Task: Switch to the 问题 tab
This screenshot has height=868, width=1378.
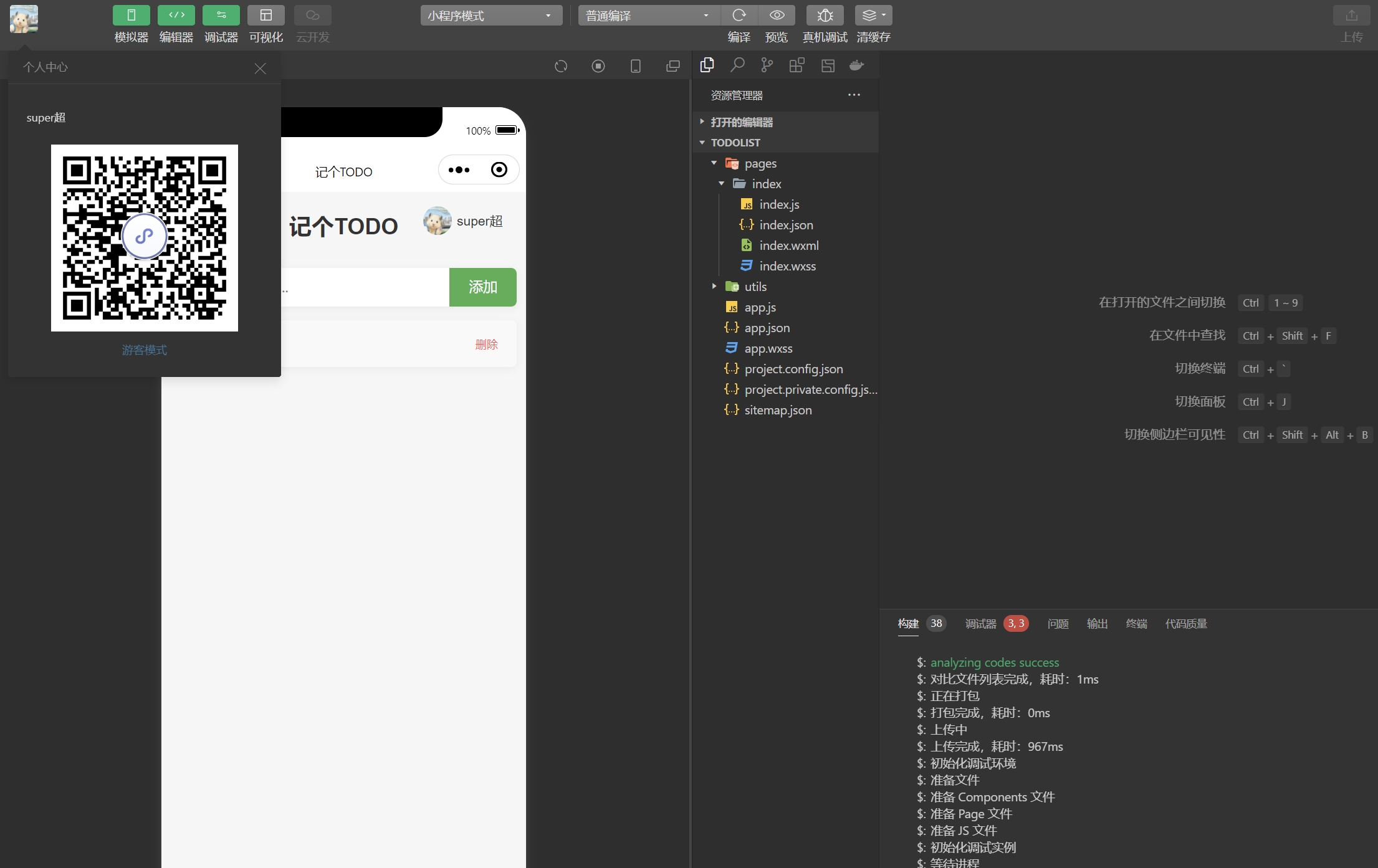Action: point(1058,624)
